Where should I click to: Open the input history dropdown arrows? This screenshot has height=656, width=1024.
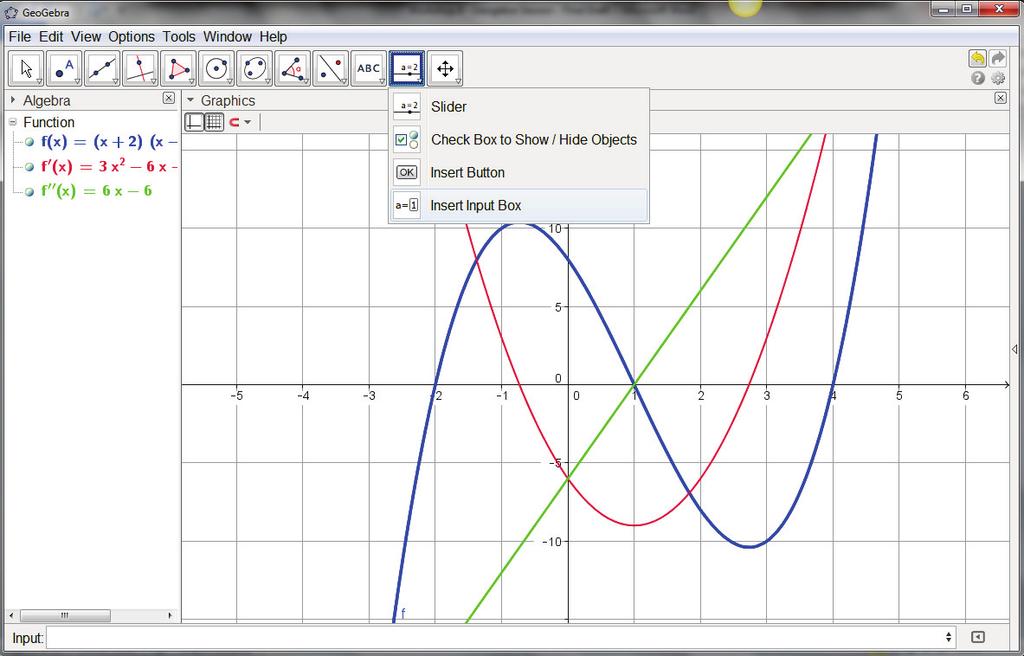949,637
